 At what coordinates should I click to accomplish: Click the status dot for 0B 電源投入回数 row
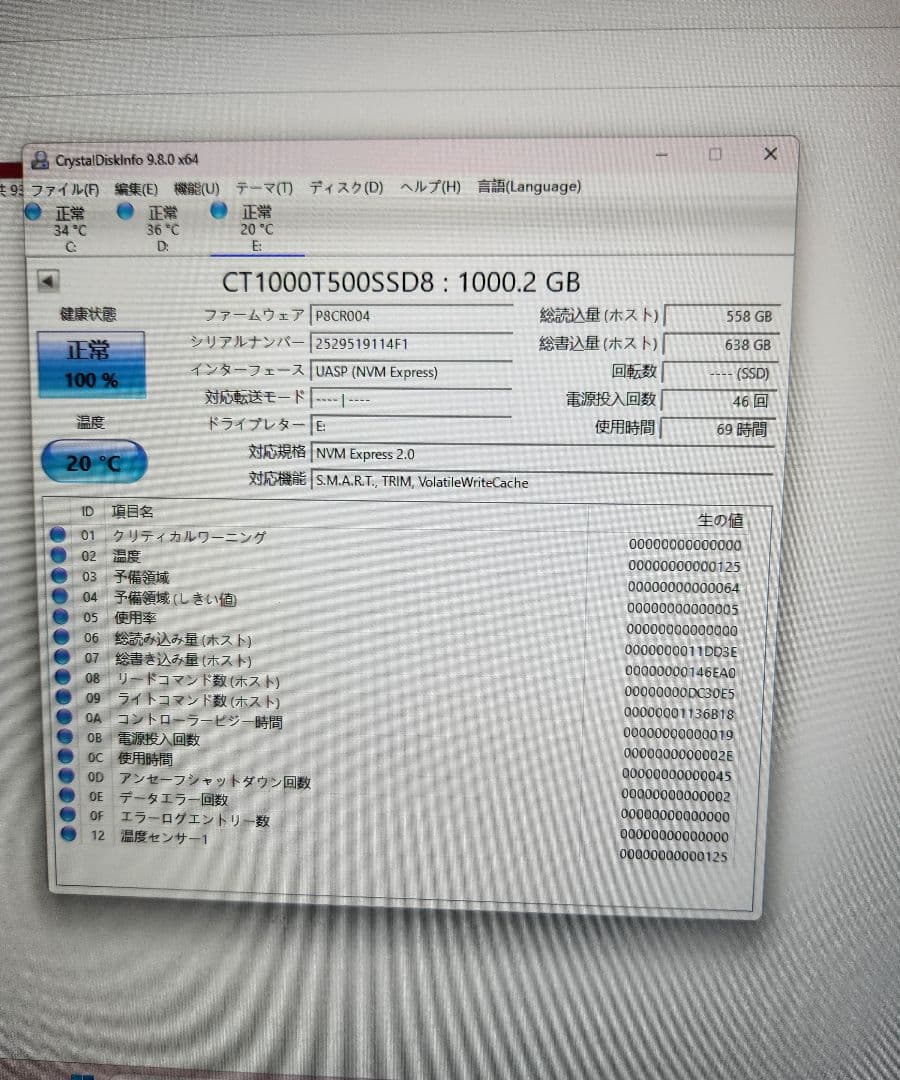point(65,736)
